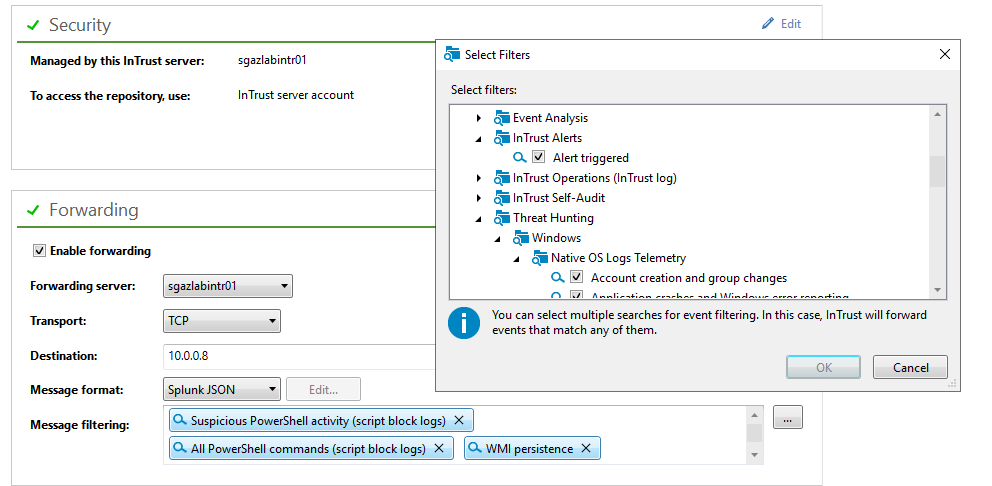Viewport: 992px width, 486px height.
Task: Click the Threat Hunting folder icon
Action: coord(502,218)
